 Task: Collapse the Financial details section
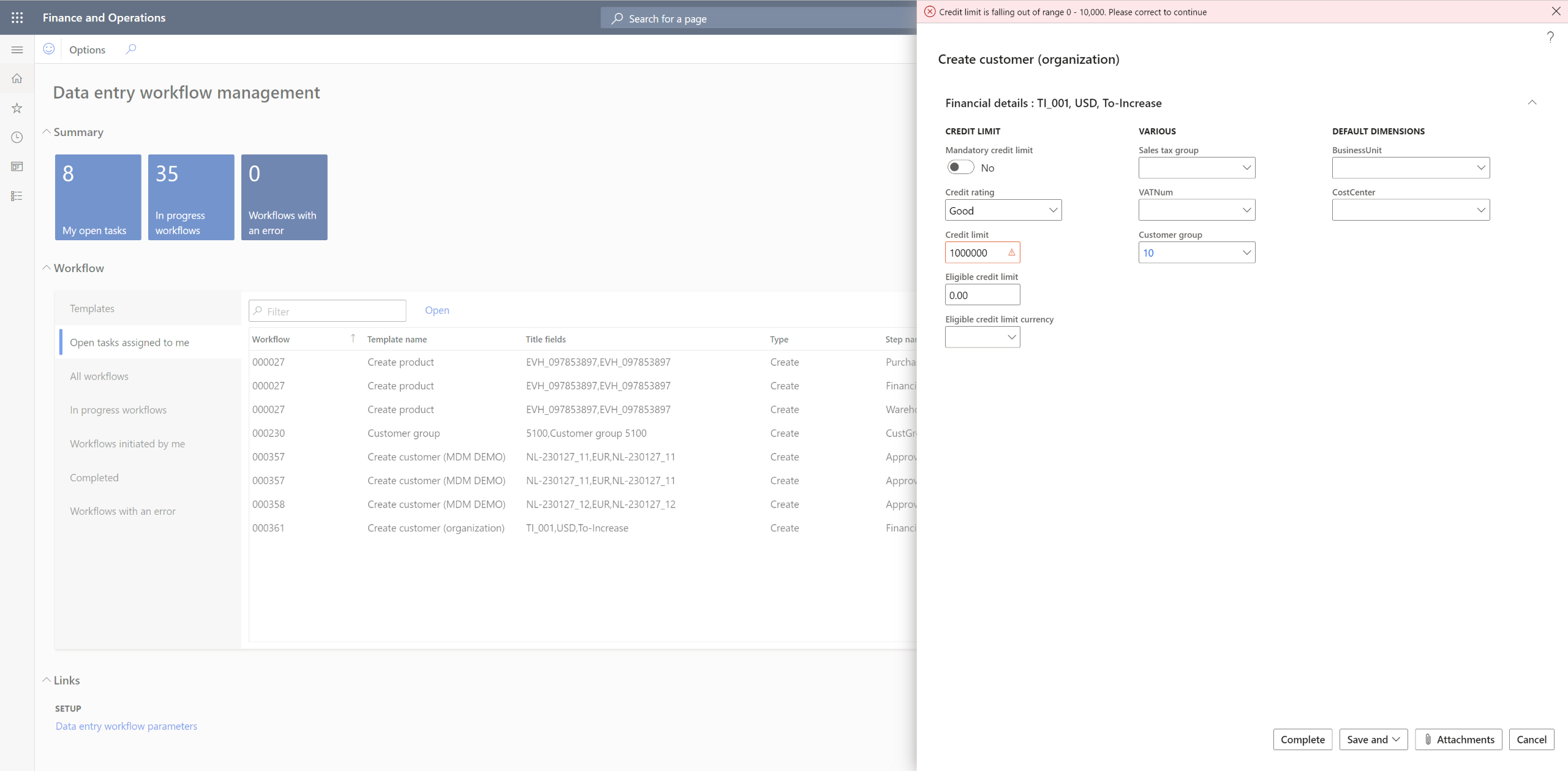click(x=1532, y=102)
